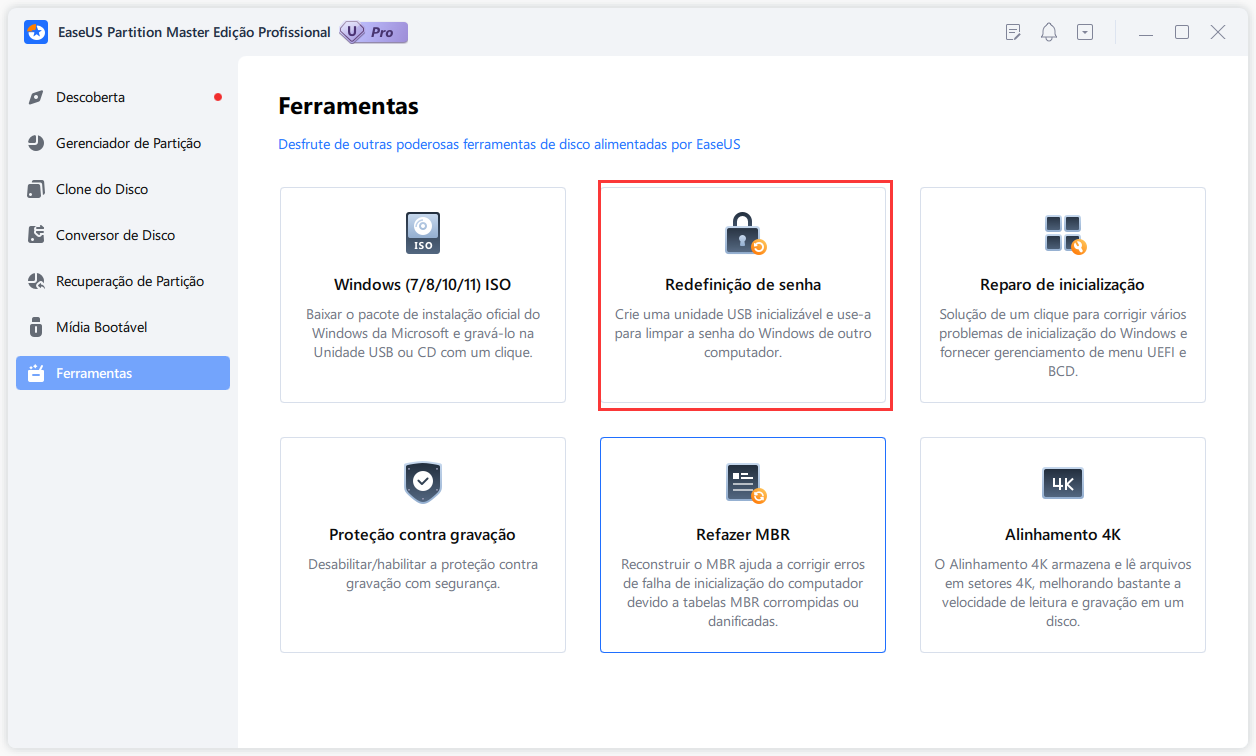Select the Conversor de Disco icon
Viewport: 1256px width, 756px height.
coord(36,236)
